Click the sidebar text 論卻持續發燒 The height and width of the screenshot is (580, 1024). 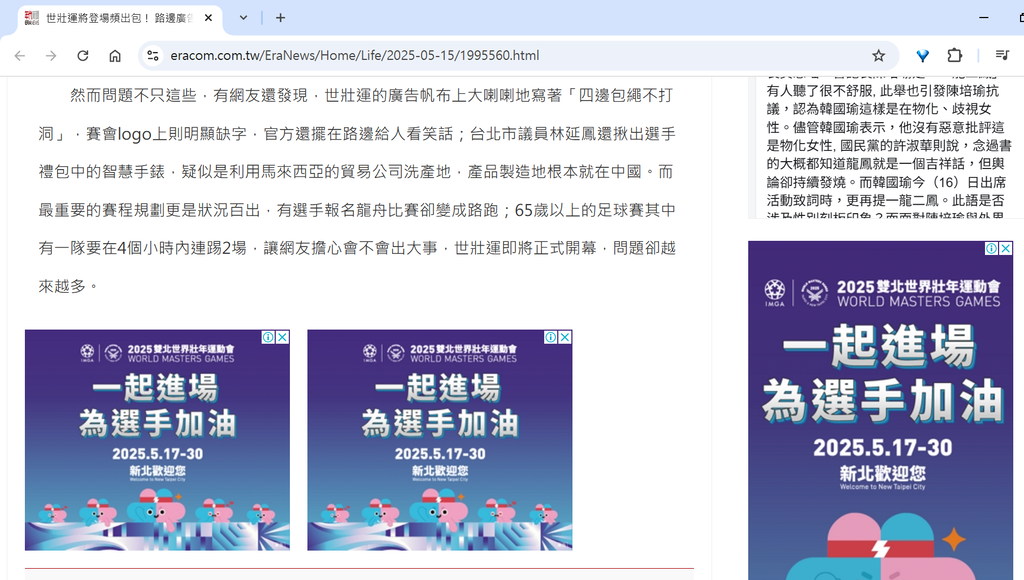click(x=806, y=182)
